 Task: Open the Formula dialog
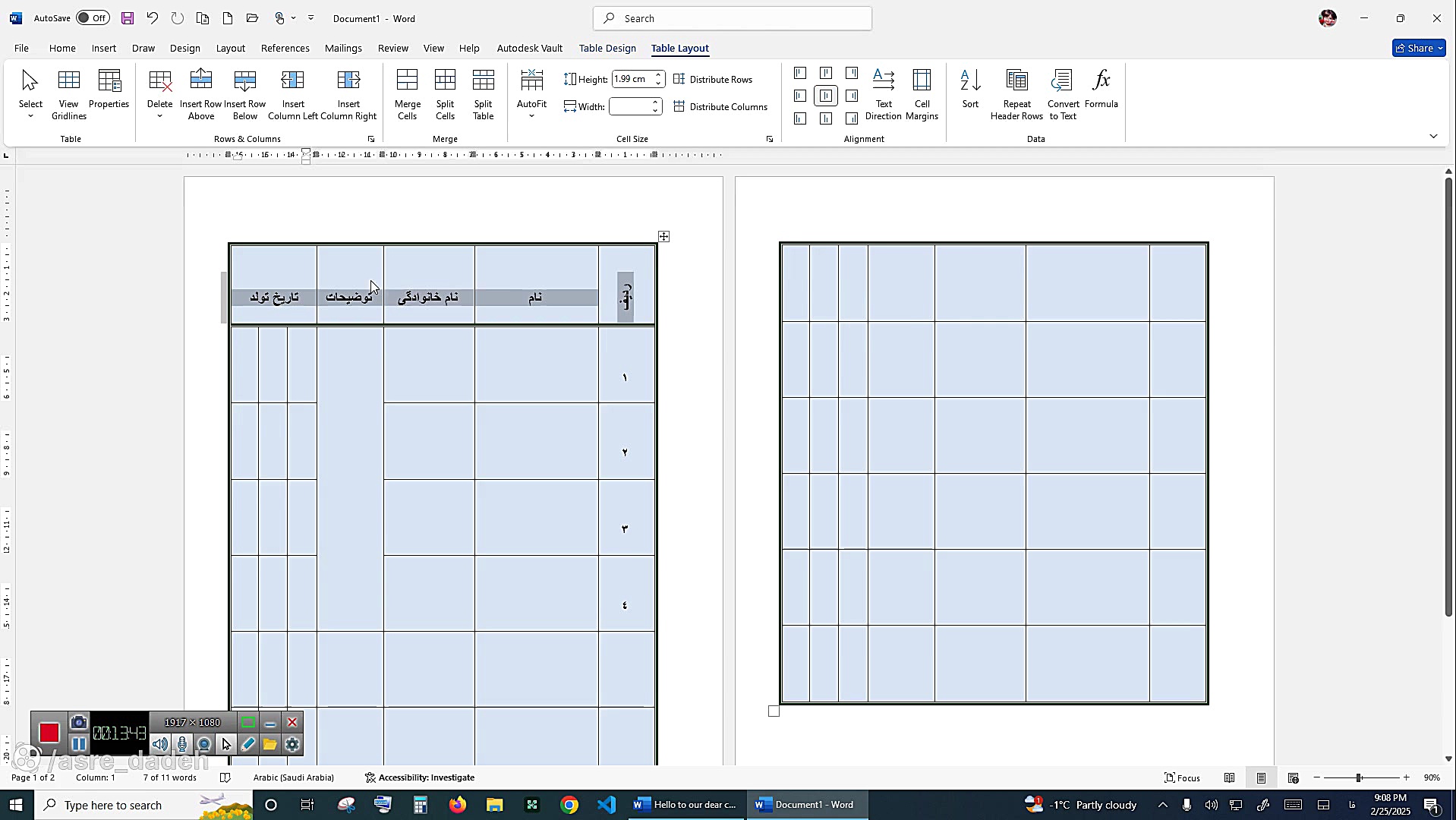(x=1101, y=90)
